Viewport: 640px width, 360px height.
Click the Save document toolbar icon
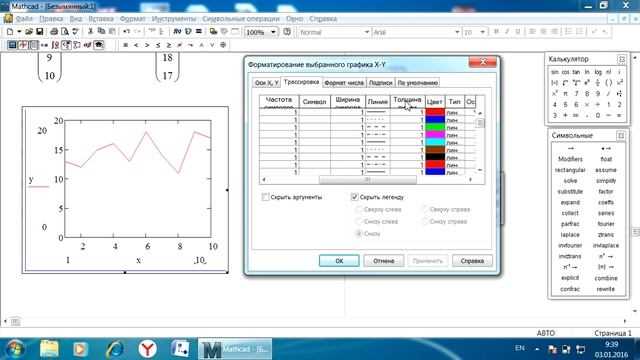[x=40, y=32]
